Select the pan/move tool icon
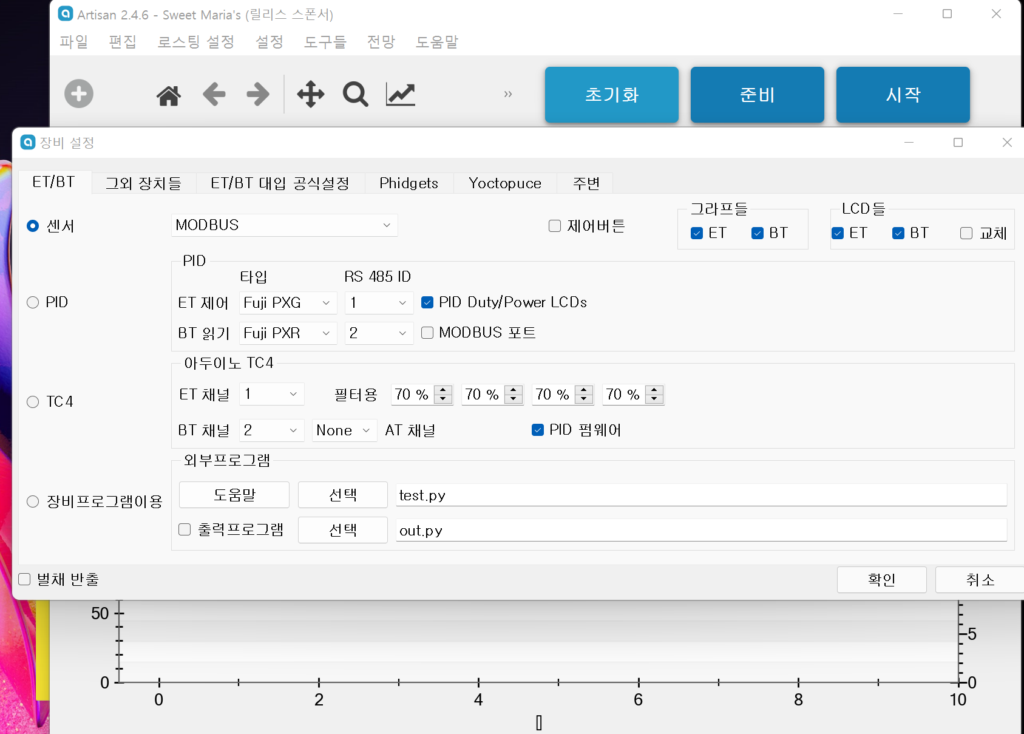Screen dimensions: 1024x734 pyautogui.click(x=310, y=94)
